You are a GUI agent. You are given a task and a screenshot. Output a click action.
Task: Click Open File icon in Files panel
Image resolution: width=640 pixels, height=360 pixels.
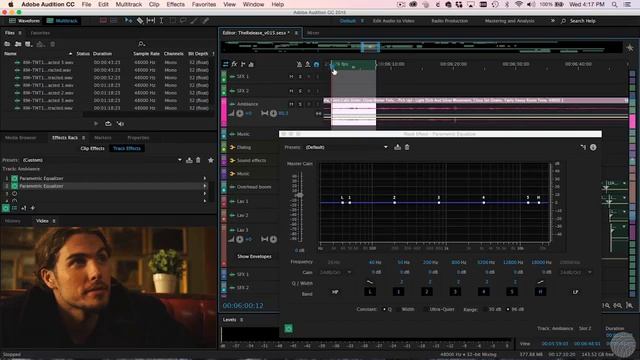7,44
